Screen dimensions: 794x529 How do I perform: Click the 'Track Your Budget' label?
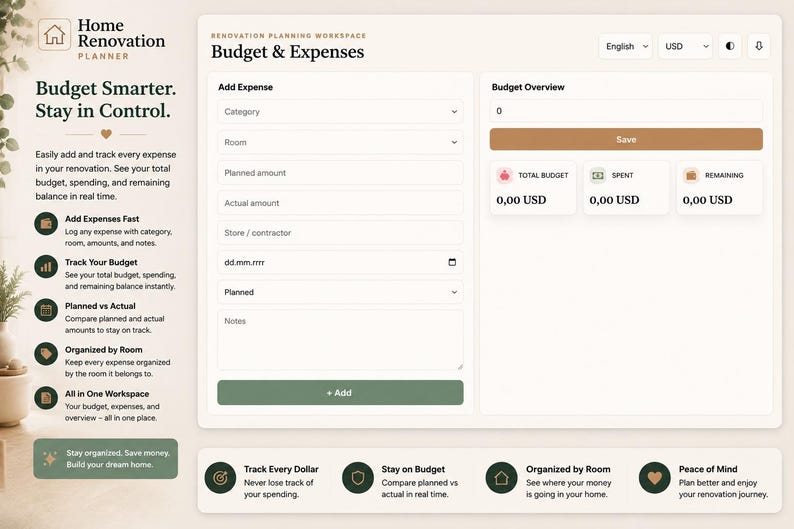coord(101,262)
